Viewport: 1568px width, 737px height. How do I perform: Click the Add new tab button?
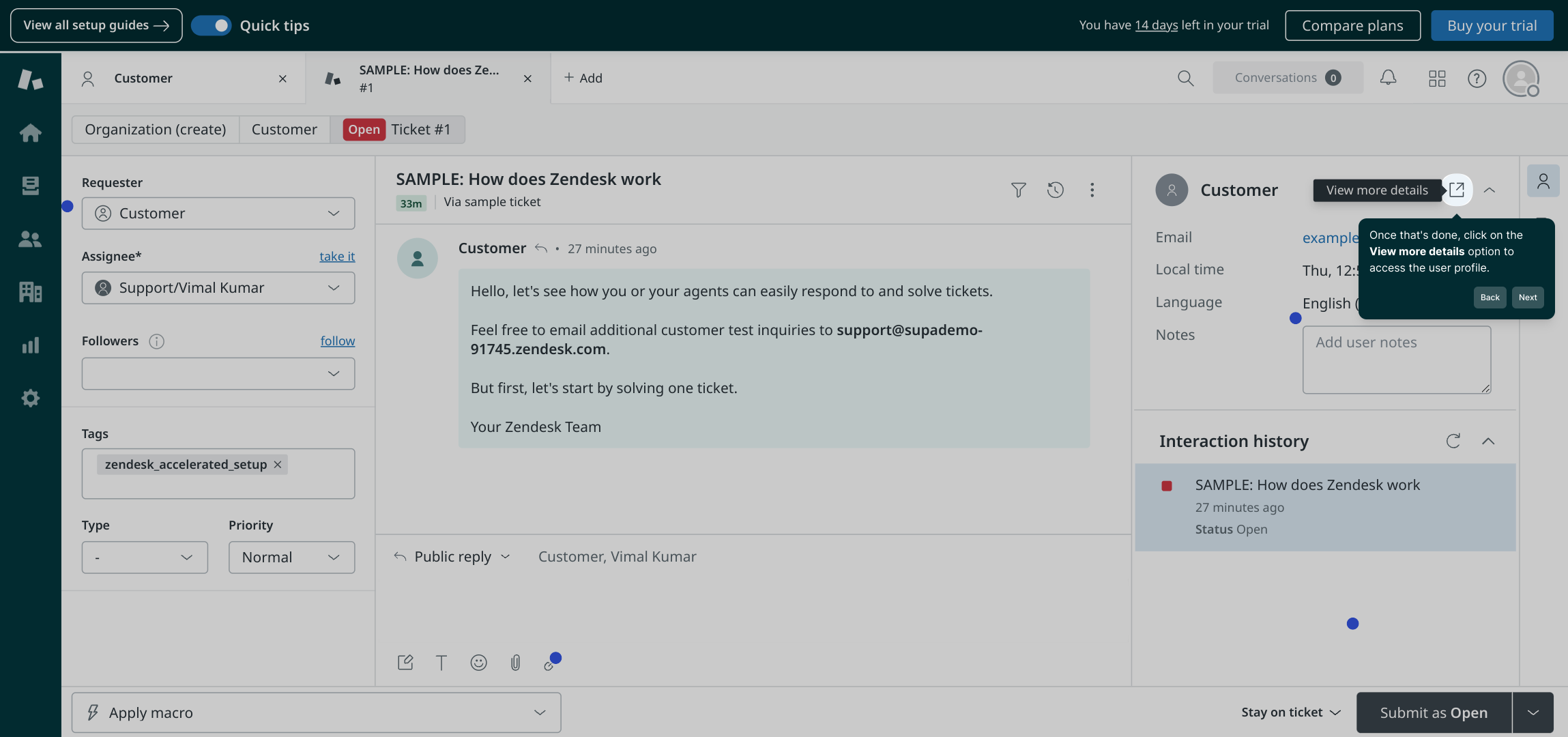click(x=583, y=78)
